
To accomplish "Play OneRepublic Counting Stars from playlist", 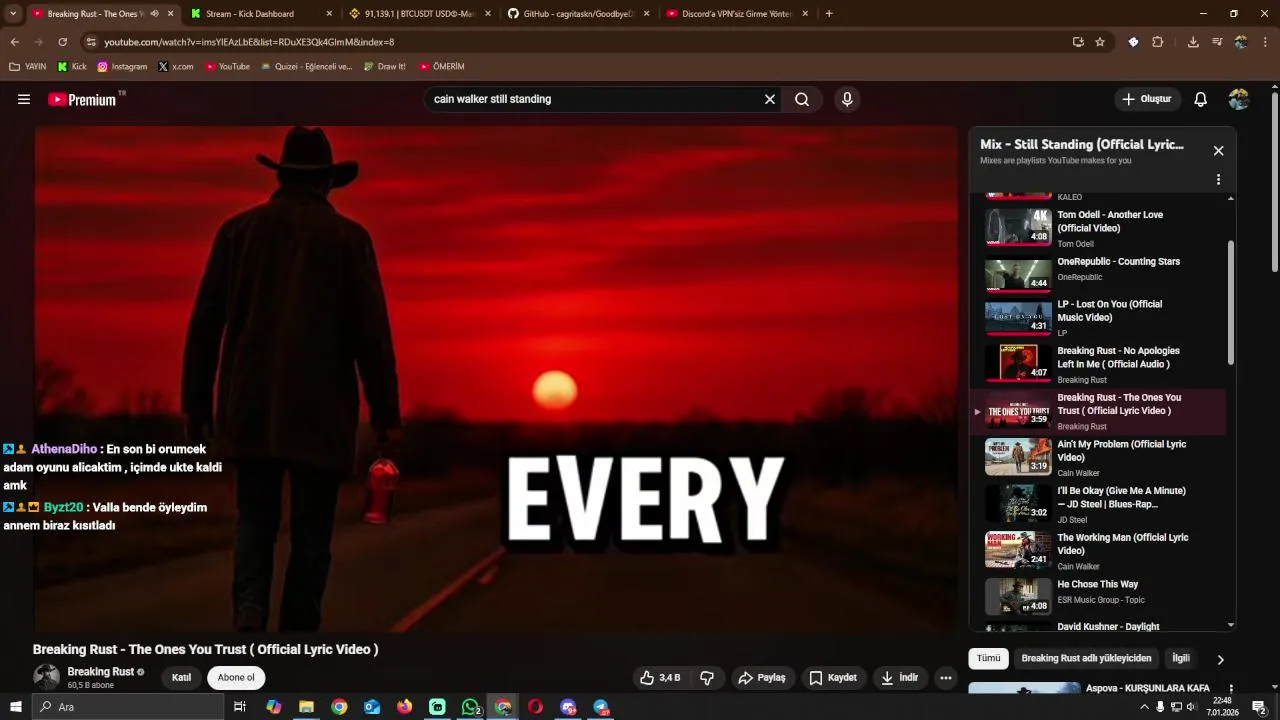I will pos(1097,274).
